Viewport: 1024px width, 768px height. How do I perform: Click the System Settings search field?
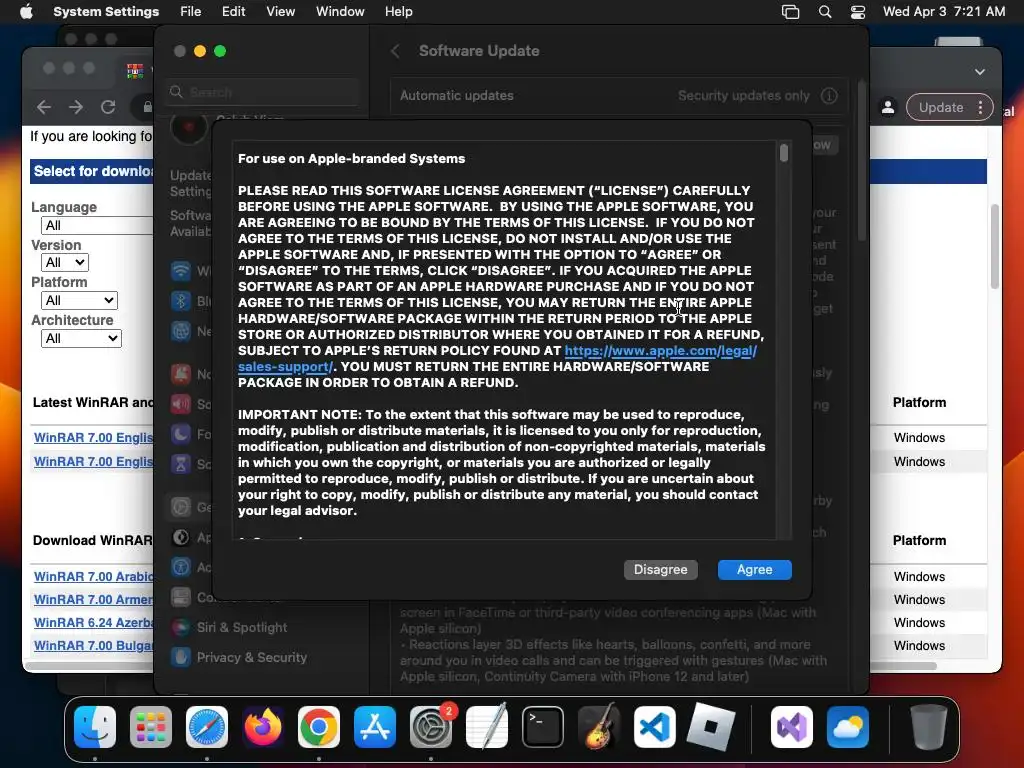pyautogui.click(x=262, y=92)
